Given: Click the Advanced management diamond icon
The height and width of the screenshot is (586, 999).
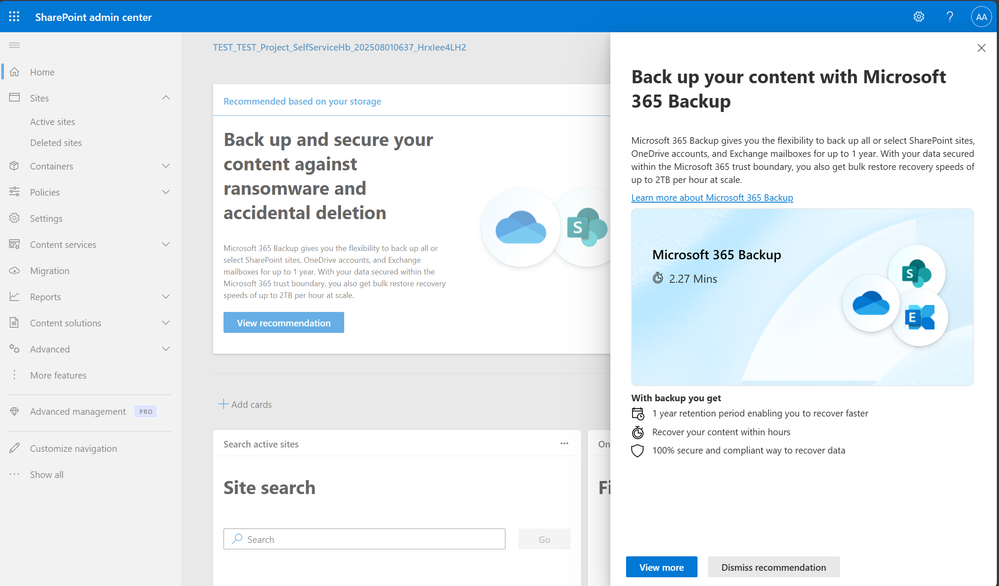Looking at the screenshot, I should pyautogui.click(x=14, y=411).
